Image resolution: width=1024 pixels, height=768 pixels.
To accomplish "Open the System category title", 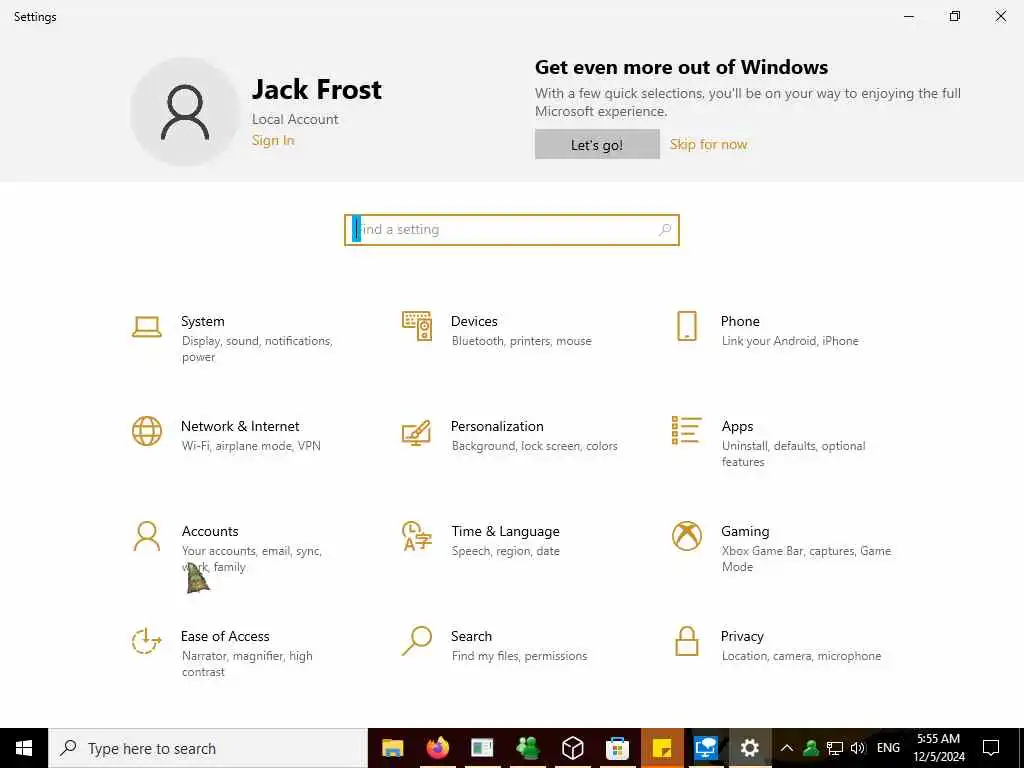I will (202, 321).
